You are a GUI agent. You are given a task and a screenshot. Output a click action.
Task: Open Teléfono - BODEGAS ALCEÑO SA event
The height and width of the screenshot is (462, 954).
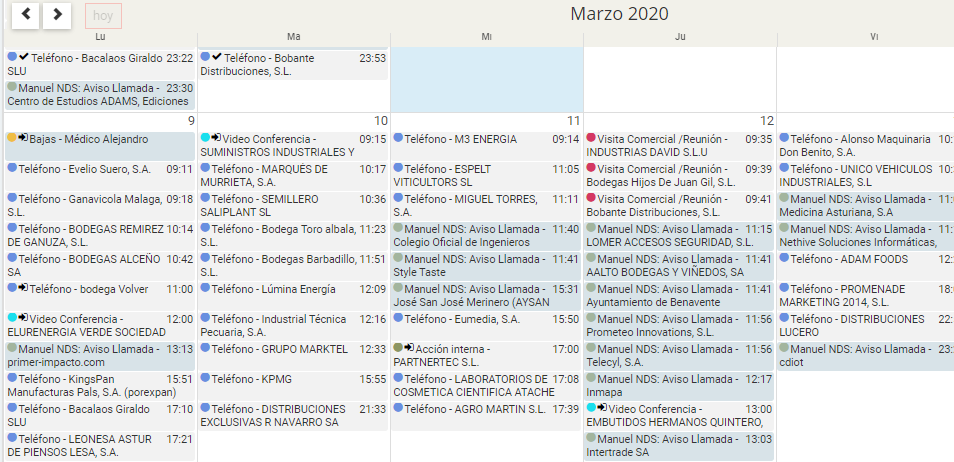pos(100,265)
